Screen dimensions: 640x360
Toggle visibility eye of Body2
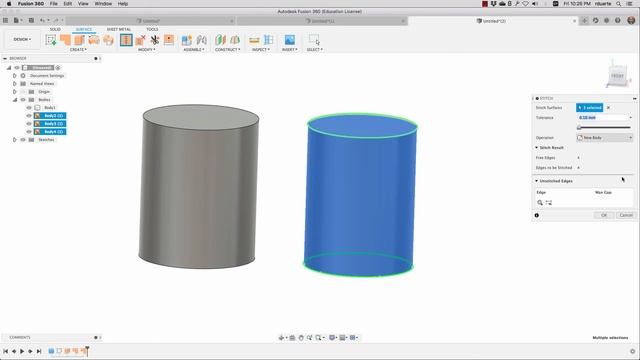[x=29, y=116]
